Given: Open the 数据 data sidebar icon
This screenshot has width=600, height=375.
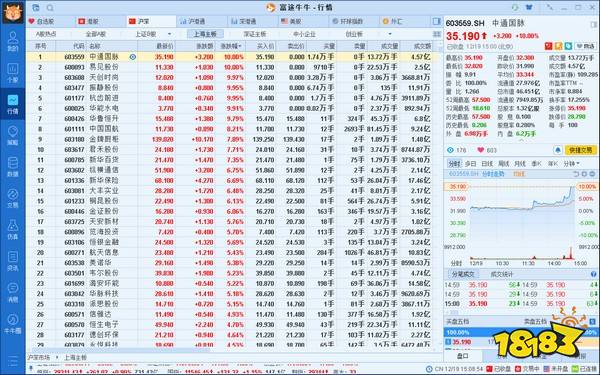Looking at the screenshot, I should point(13,166).
